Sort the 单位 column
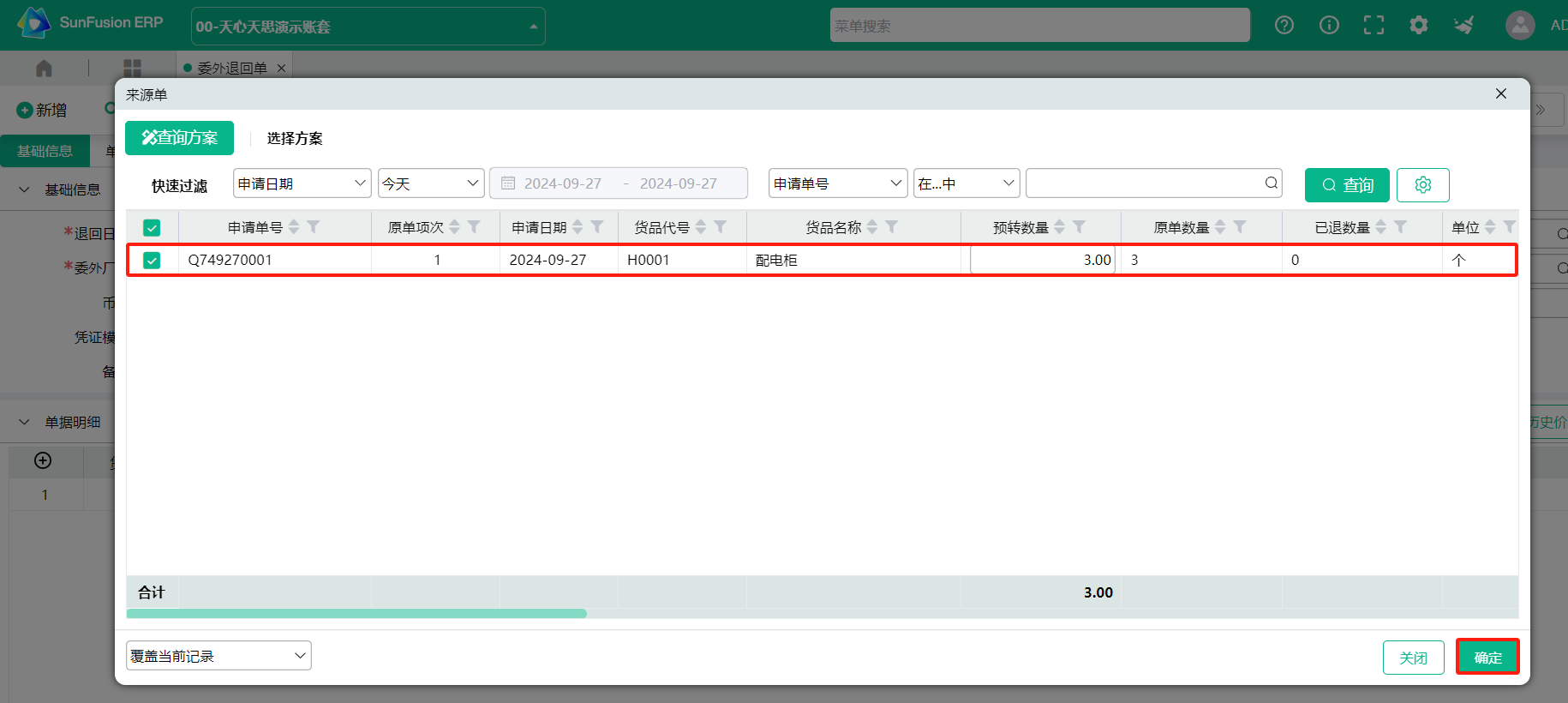 1490,226
